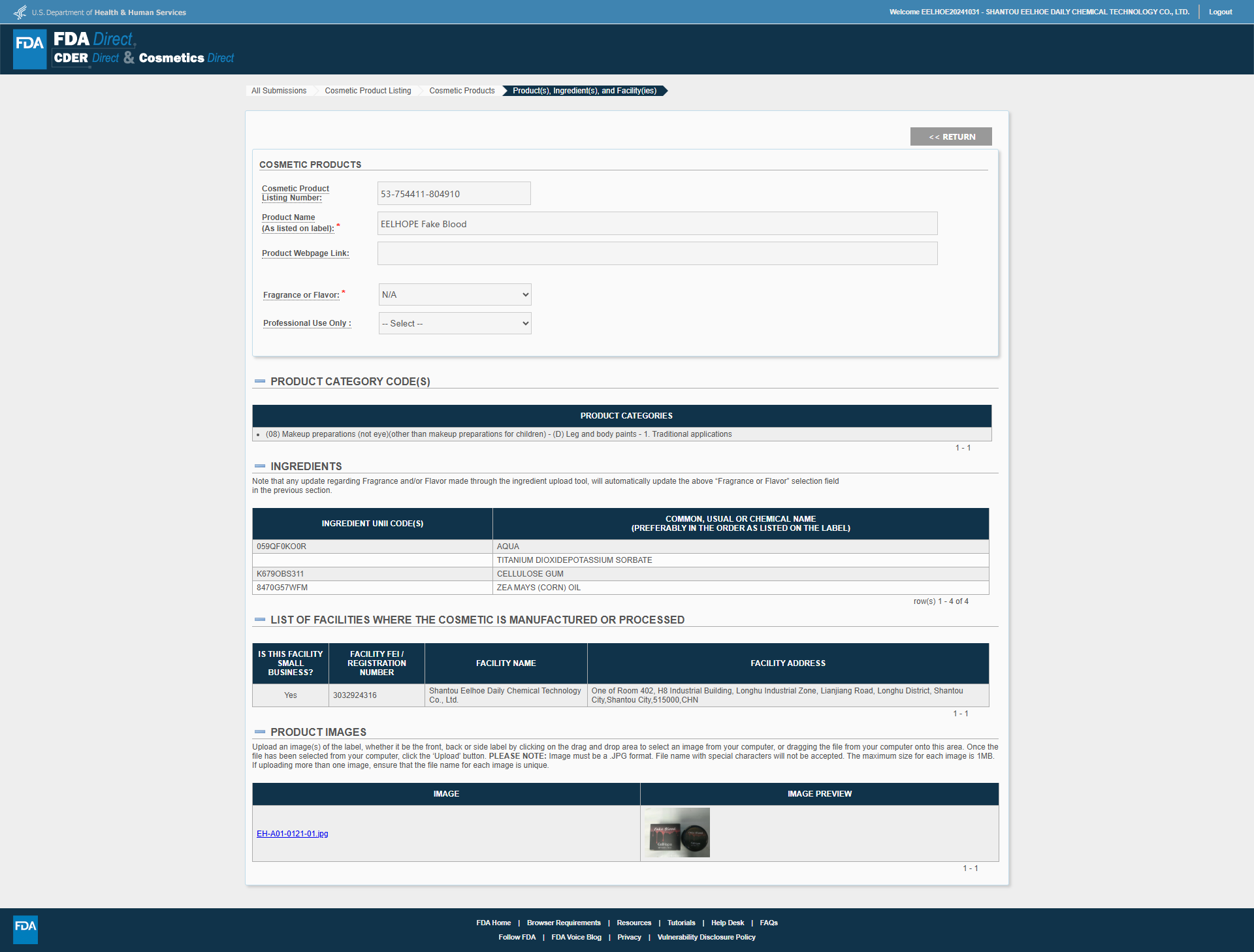
Task: Click the small business 'Yes' cell
Action: [x=291, y=695]
